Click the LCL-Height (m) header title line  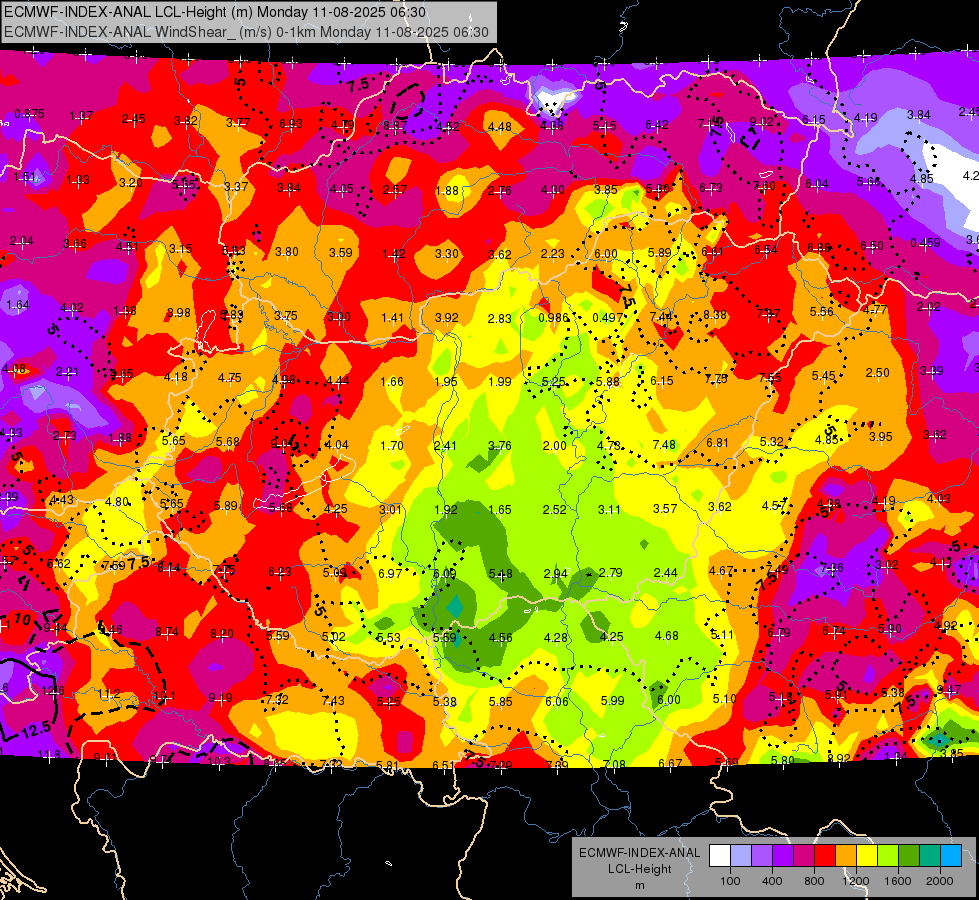coord(215,12)
